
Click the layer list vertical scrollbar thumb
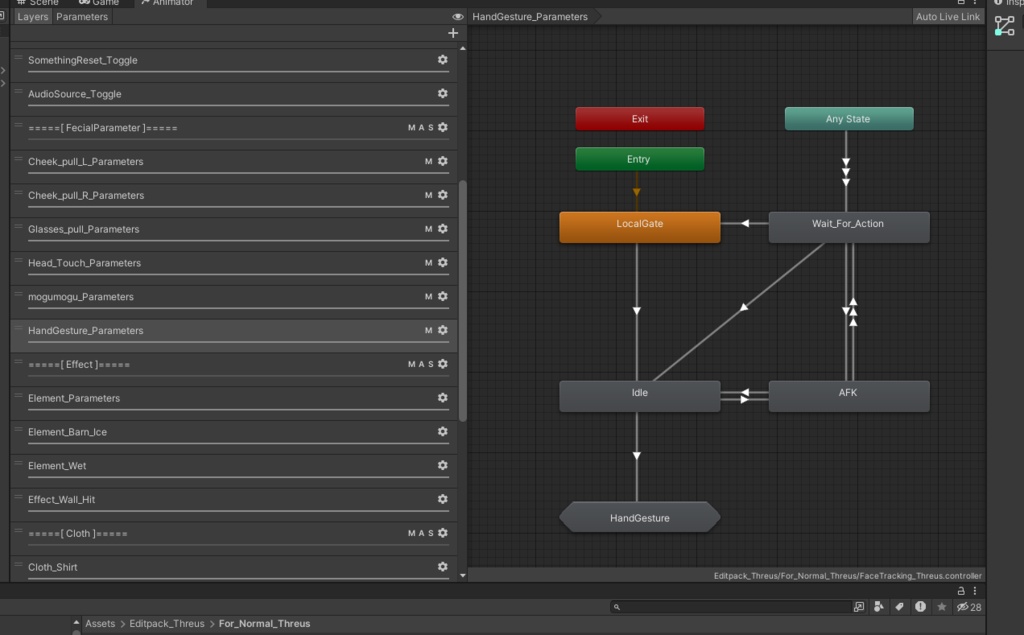click(x=463, y=301)
